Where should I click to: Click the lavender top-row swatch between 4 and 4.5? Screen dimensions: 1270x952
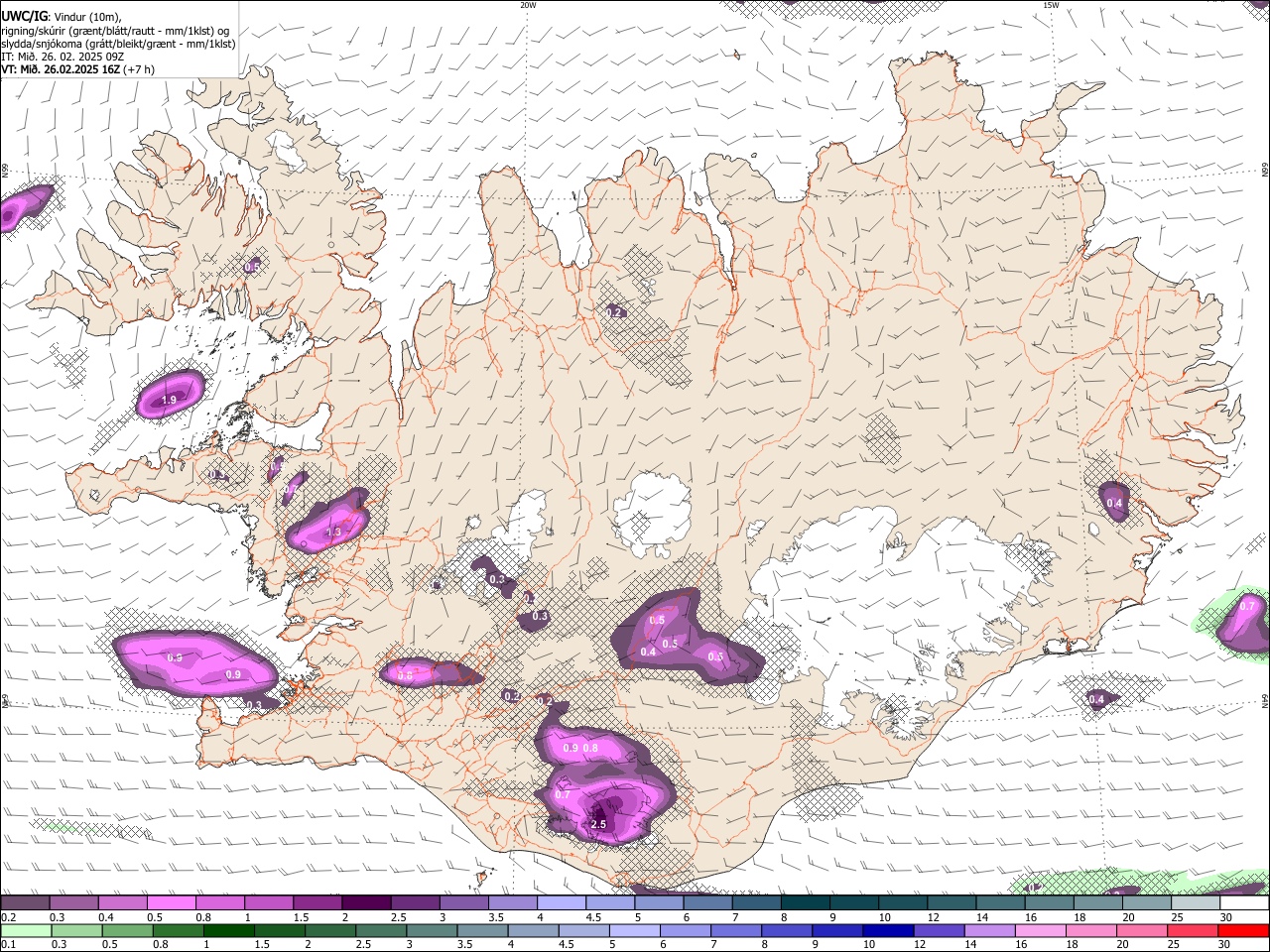[x=562, y=902]
